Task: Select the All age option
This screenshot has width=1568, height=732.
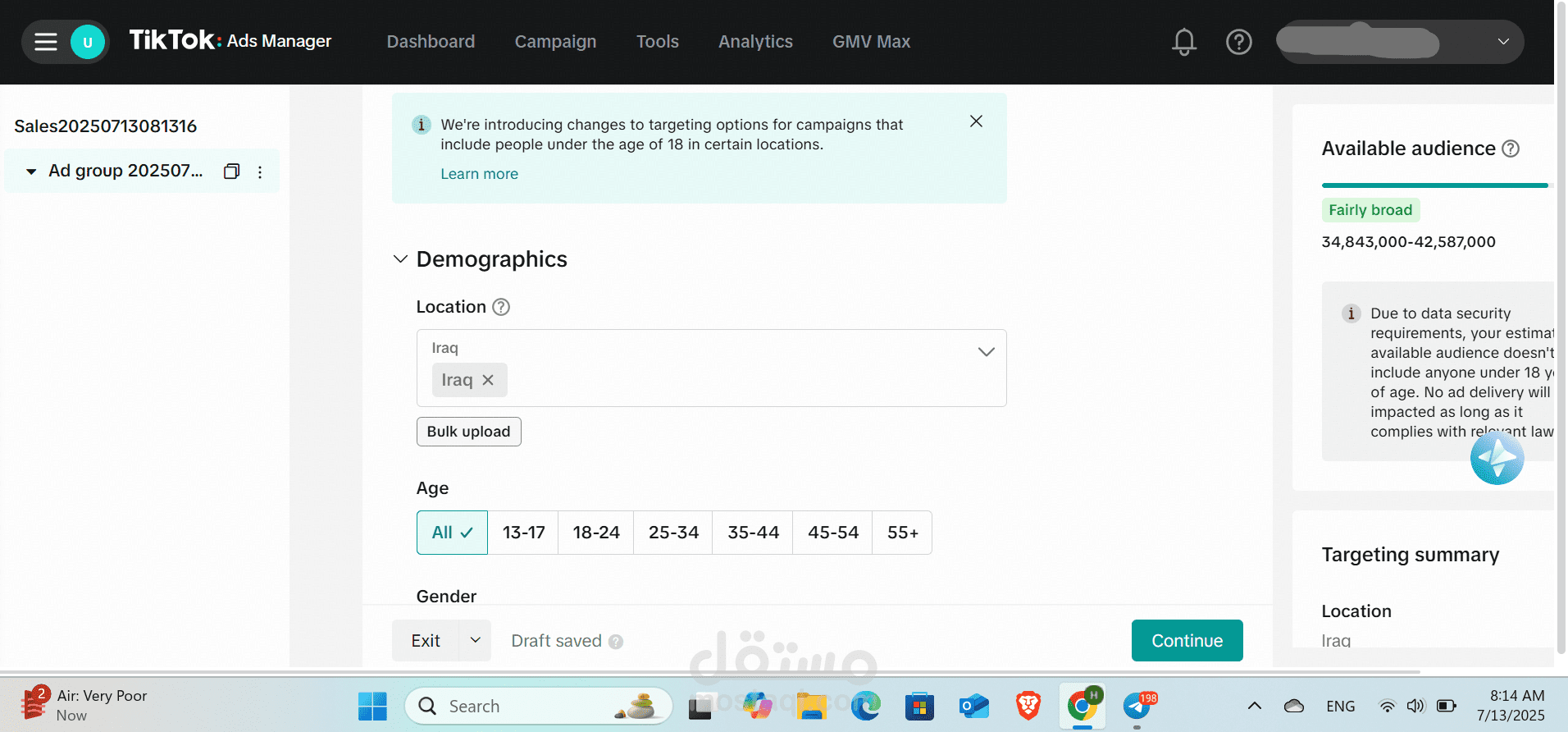Action: pos(452,533)
